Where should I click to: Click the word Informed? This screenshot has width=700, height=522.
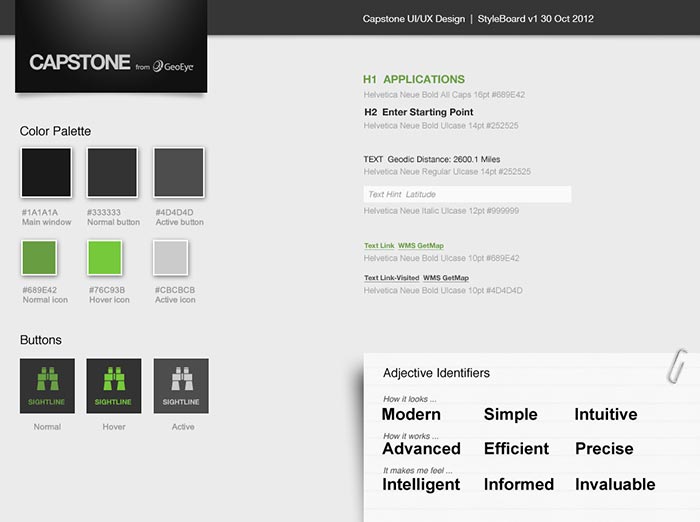[519, 484]
